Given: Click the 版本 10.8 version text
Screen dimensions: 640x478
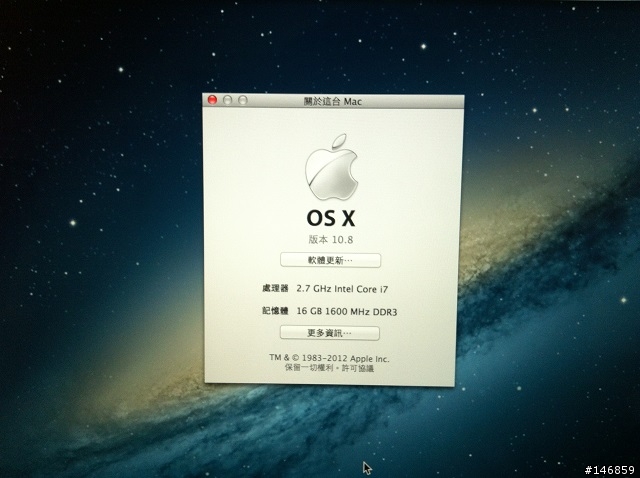Looking at the screenshot, I should [331, 240].
